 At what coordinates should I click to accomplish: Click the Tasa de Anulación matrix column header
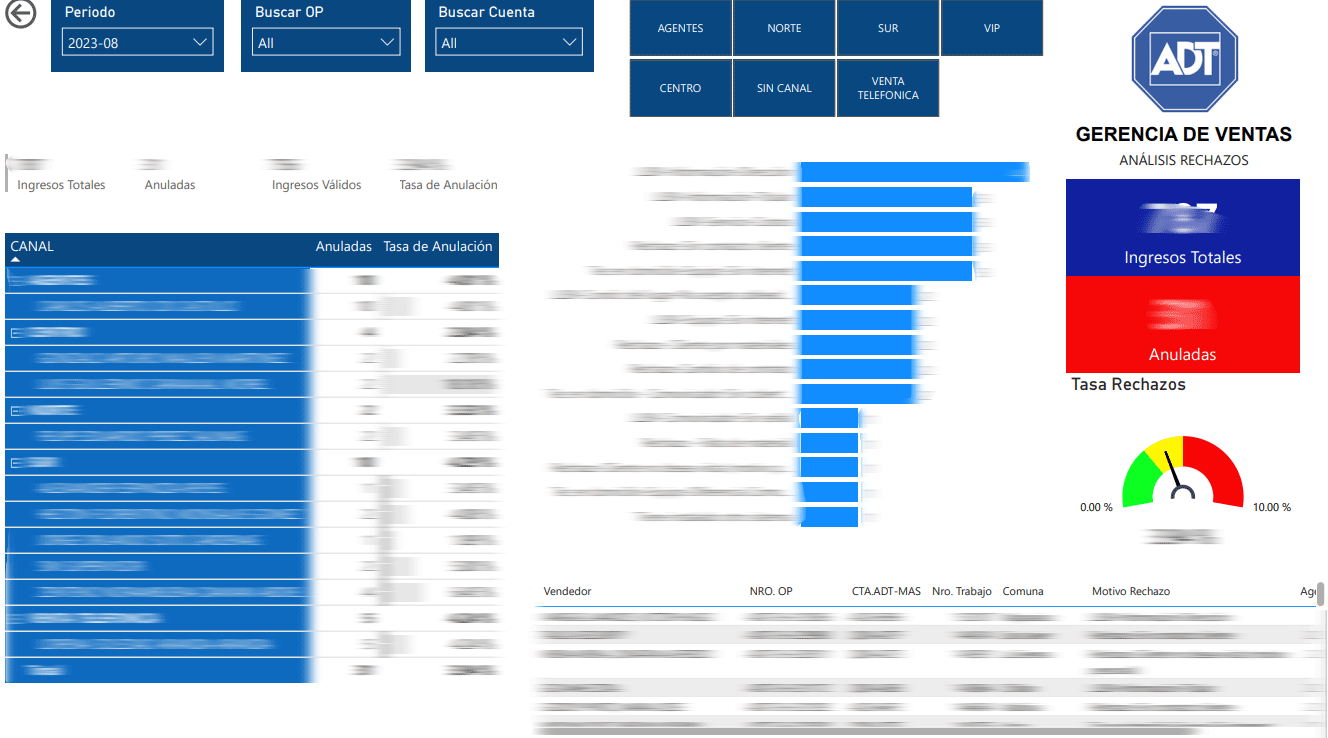[438, 246]
